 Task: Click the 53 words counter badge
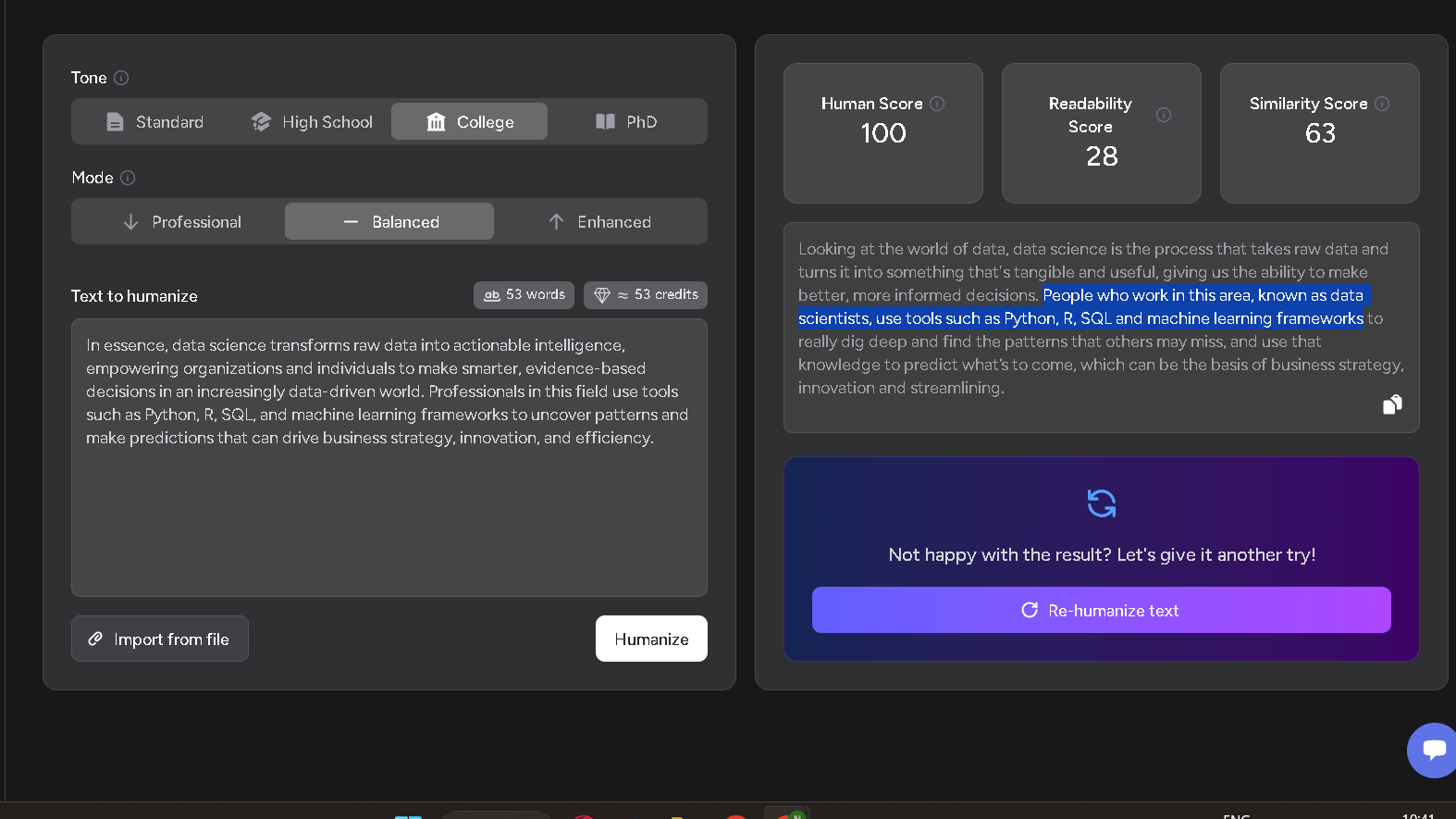(x=524, y=294)
